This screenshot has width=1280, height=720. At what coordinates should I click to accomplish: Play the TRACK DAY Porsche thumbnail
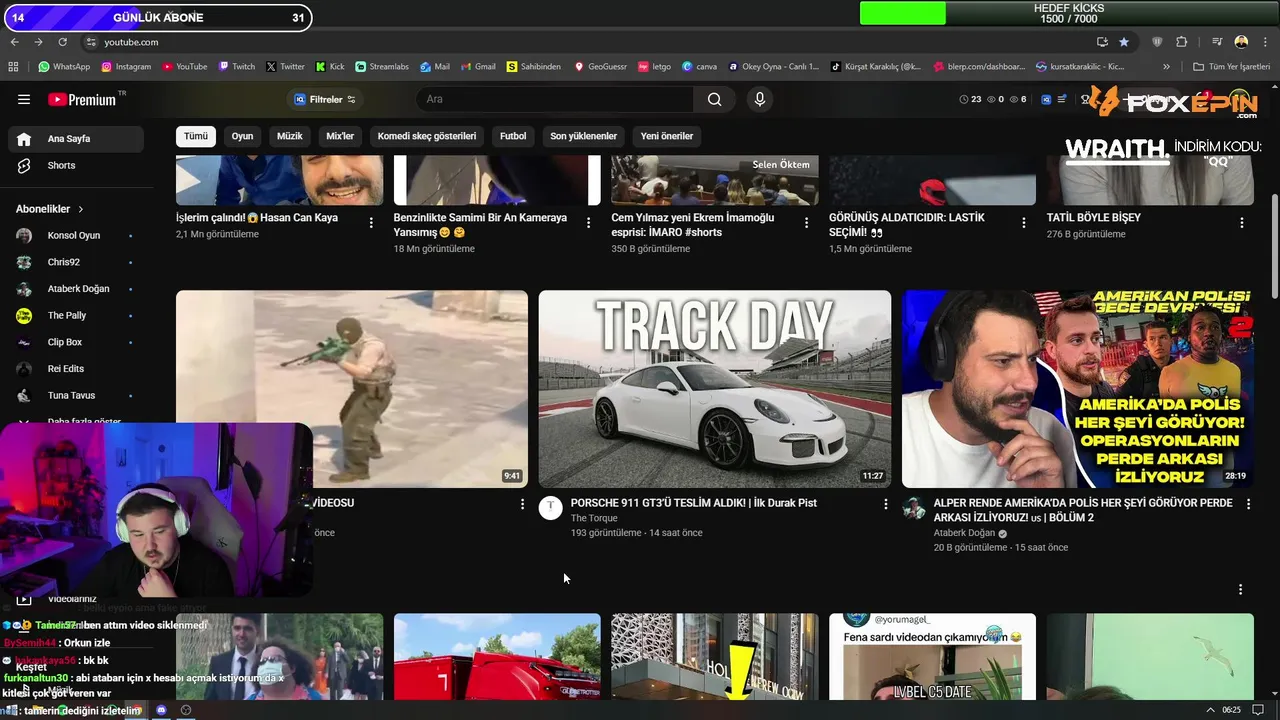pos(714,389)
